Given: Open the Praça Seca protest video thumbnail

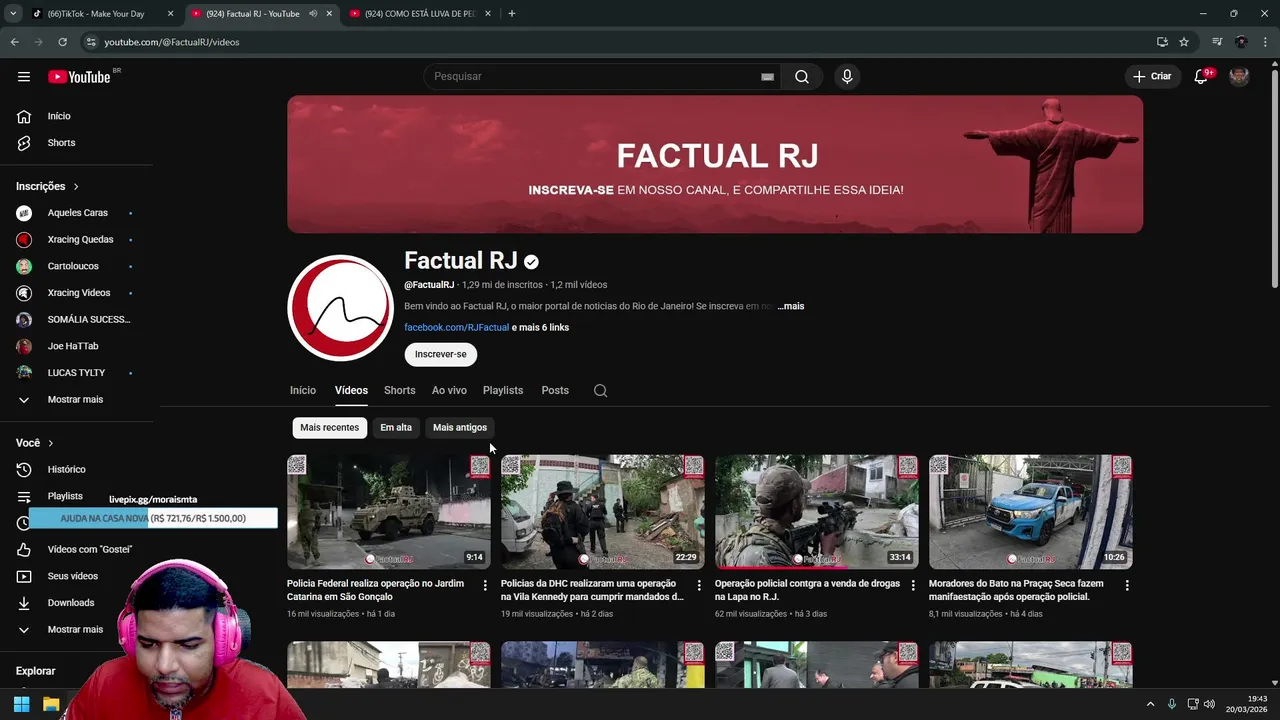Looking at the screenshot, I should coord(1030,512).
